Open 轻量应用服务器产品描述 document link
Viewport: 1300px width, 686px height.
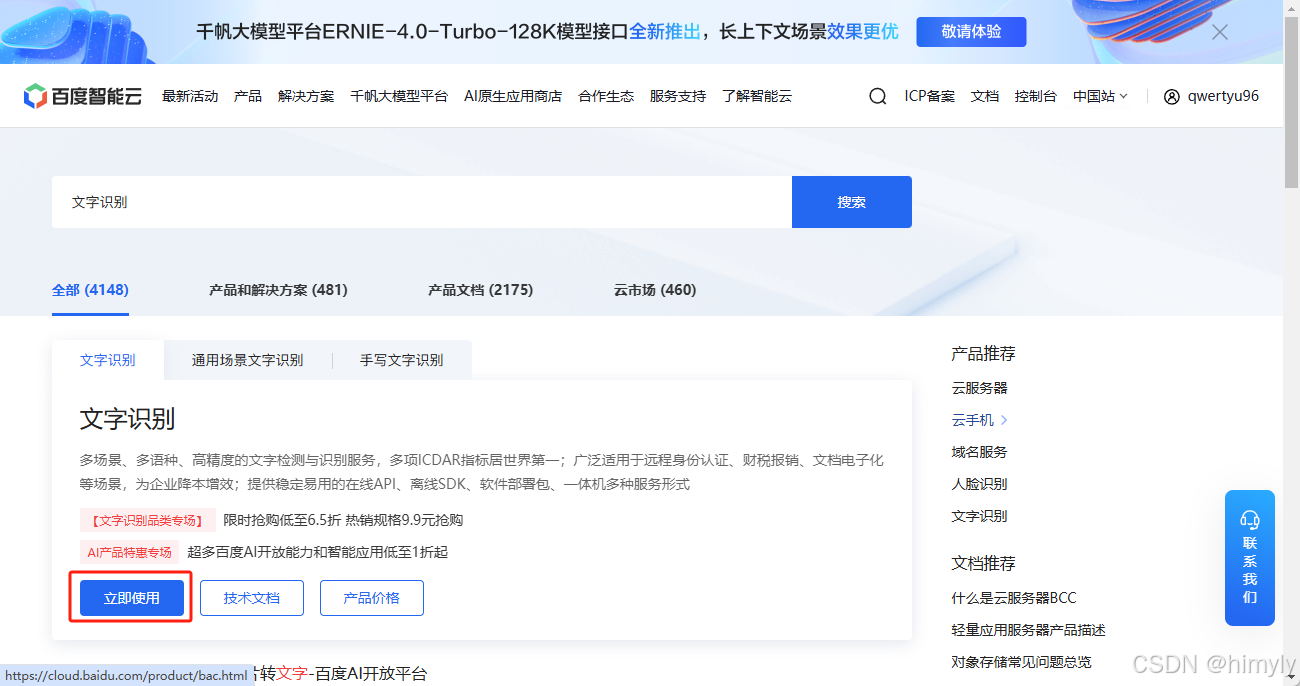1029,630
